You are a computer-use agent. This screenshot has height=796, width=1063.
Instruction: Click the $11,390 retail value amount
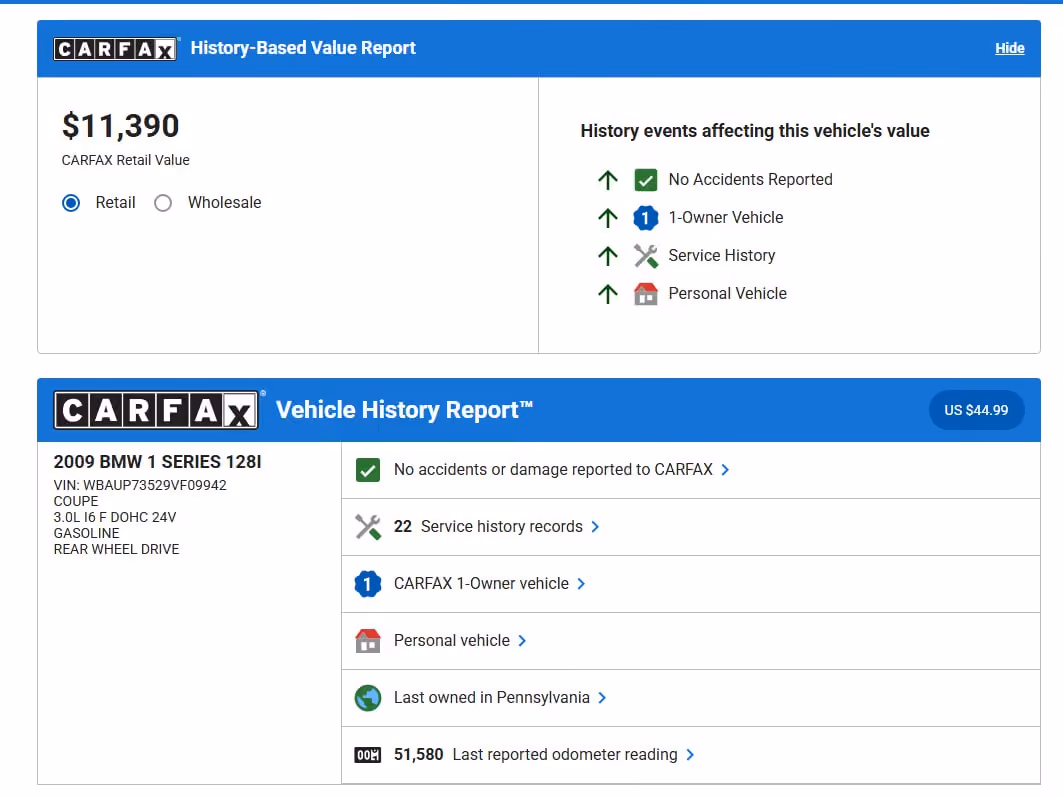click(x=121, y=126)
